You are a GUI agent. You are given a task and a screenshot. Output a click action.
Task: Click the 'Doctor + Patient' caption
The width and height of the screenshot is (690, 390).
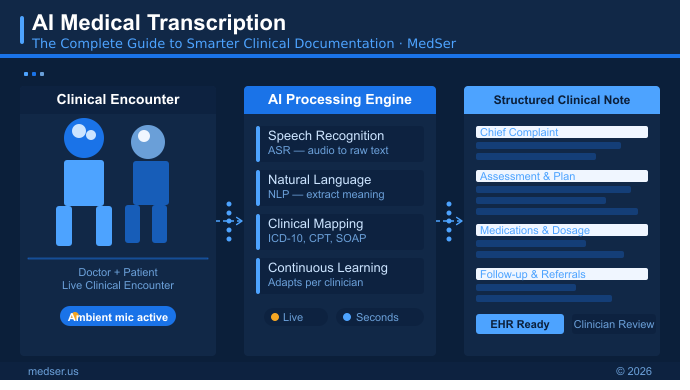(x=118, y=272)
